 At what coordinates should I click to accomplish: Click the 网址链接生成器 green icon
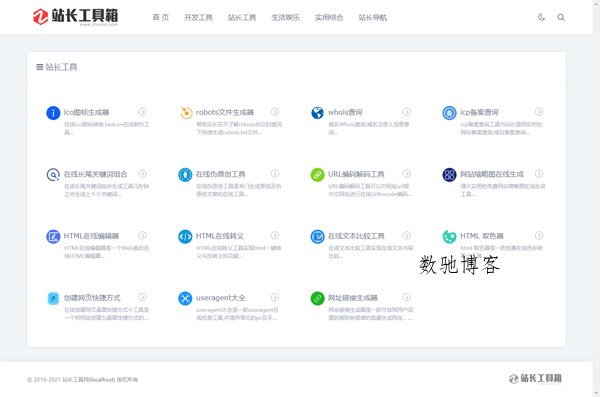tap(318, 298)
